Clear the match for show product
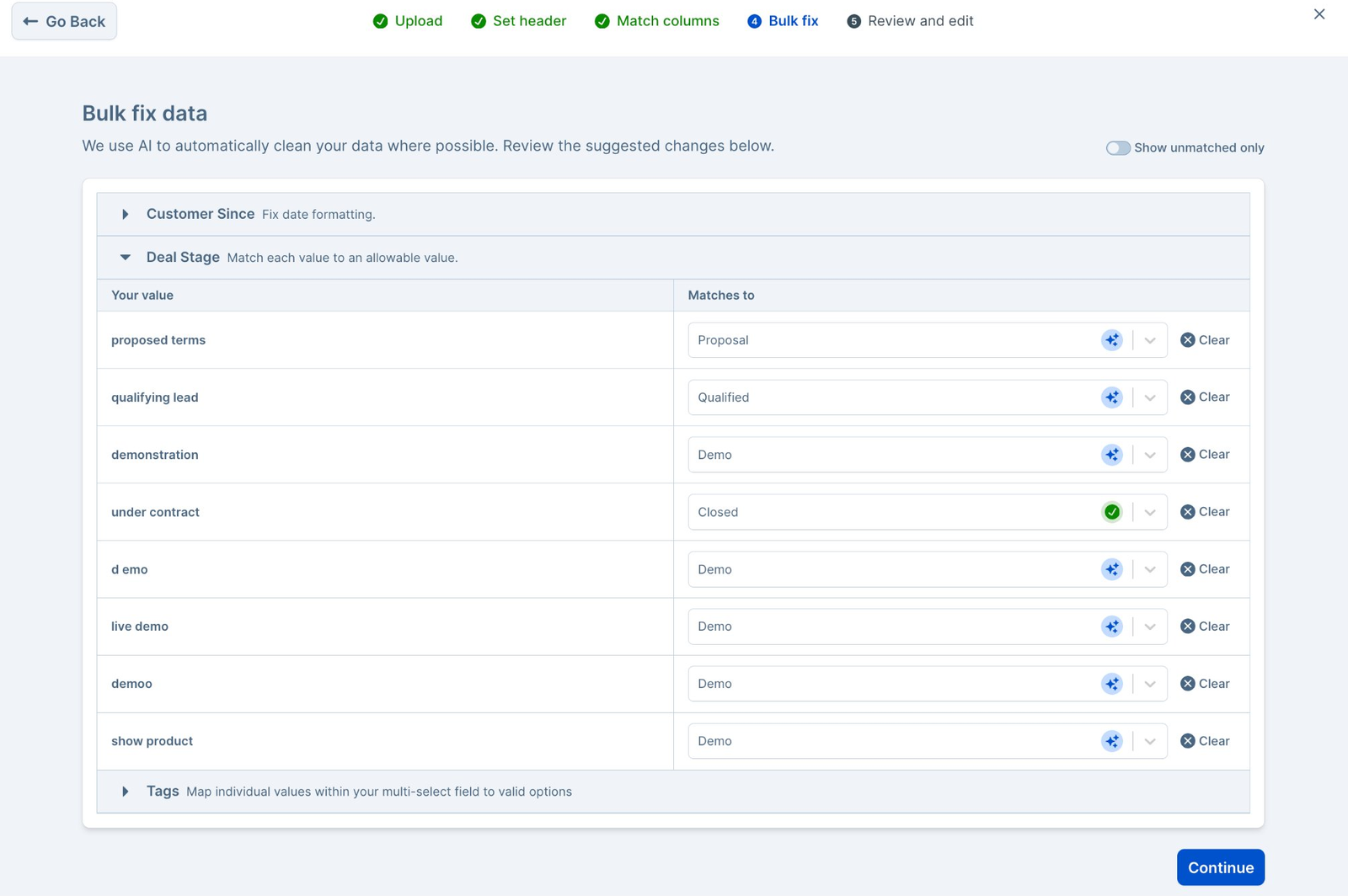The width and height of the screenshot is (1348, 896). [1205, 741]
